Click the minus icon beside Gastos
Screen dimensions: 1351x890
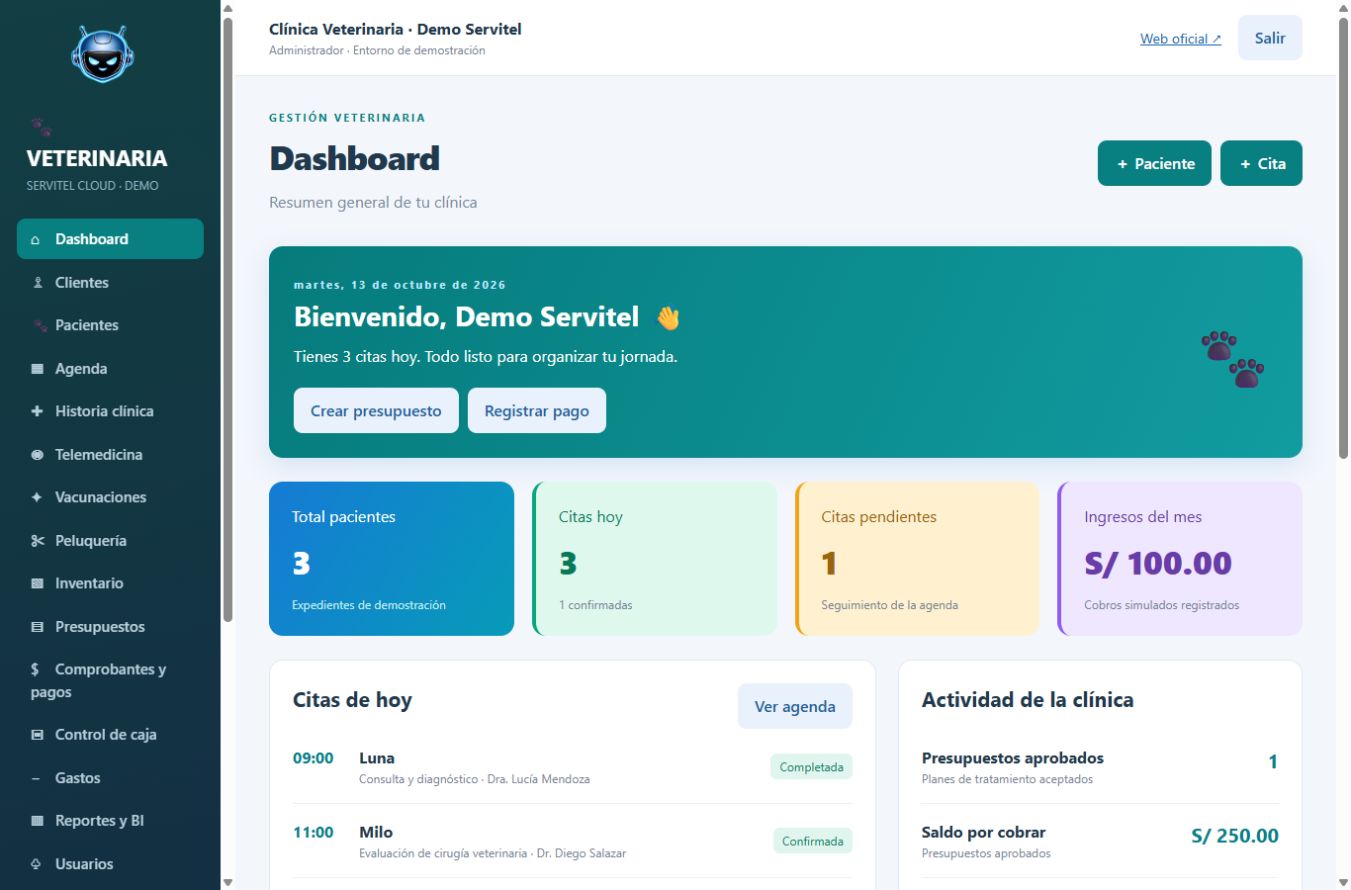coord(36,778)
